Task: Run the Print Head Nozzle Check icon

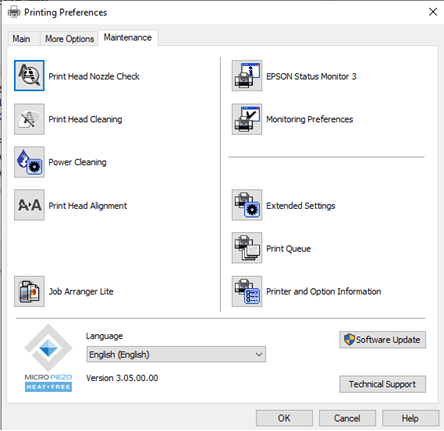Action: coord(29,76)
